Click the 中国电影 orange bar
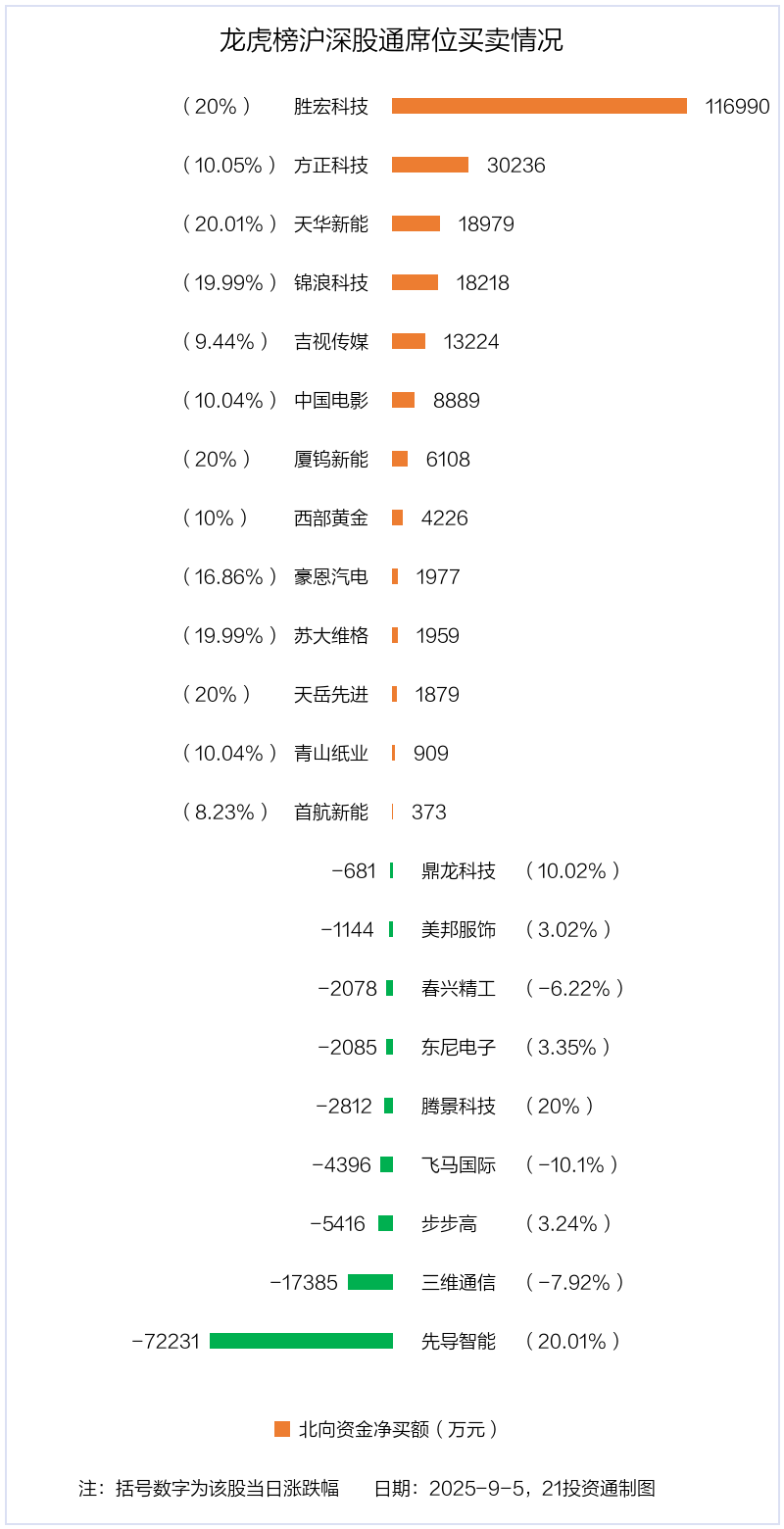This screenshot has height=1529, width=784. (x=403, y=400)
